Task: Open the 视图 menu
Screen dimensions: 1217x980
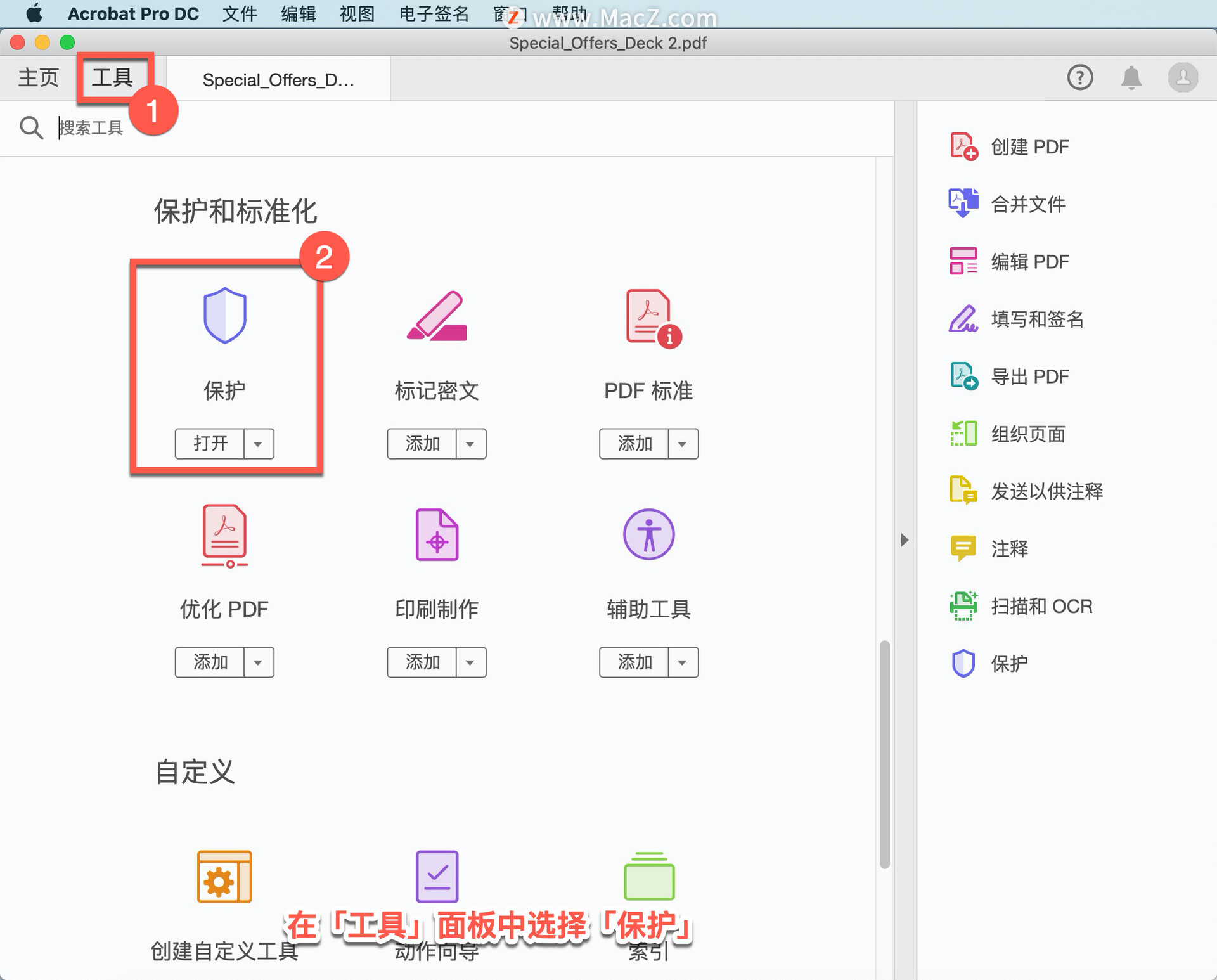Action: pyautogui.click(x=357, y=13)
